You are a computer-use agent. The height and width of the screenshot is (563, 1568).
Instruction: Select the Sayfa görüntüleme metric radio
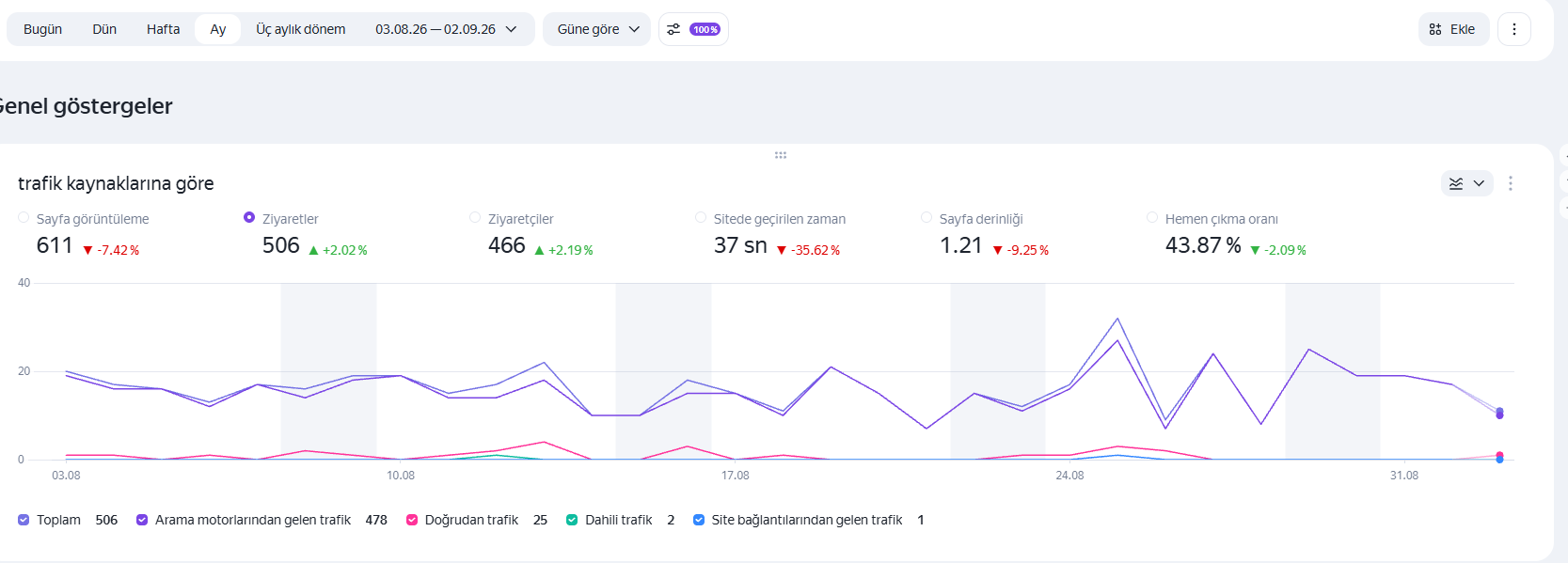(x=24, y=217)
